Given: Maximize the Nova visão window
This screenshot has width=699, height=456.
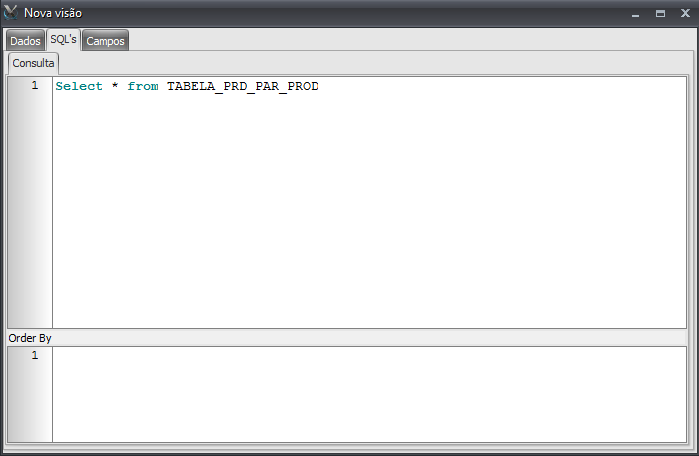Looking at the screenshot, I should point(660,13).
